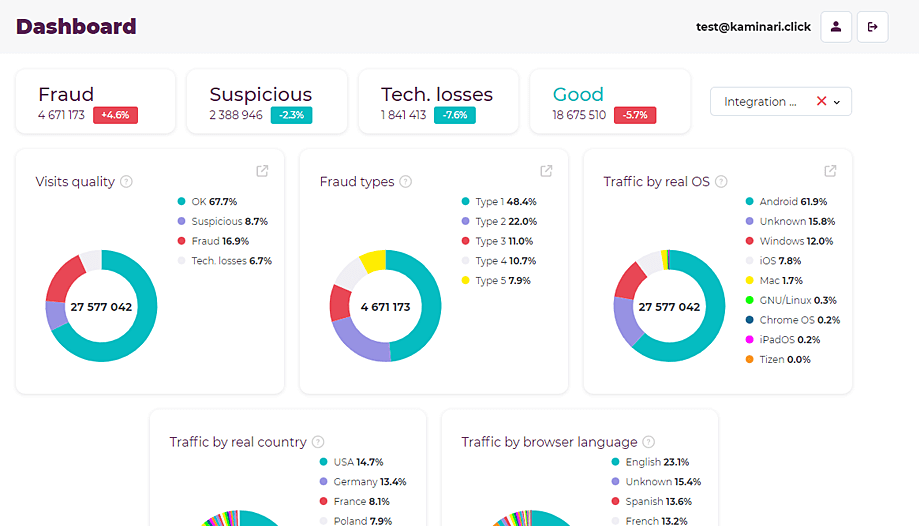Select the Good summary card
Viewport: 919px width, 526px height.
coord(609,102)
